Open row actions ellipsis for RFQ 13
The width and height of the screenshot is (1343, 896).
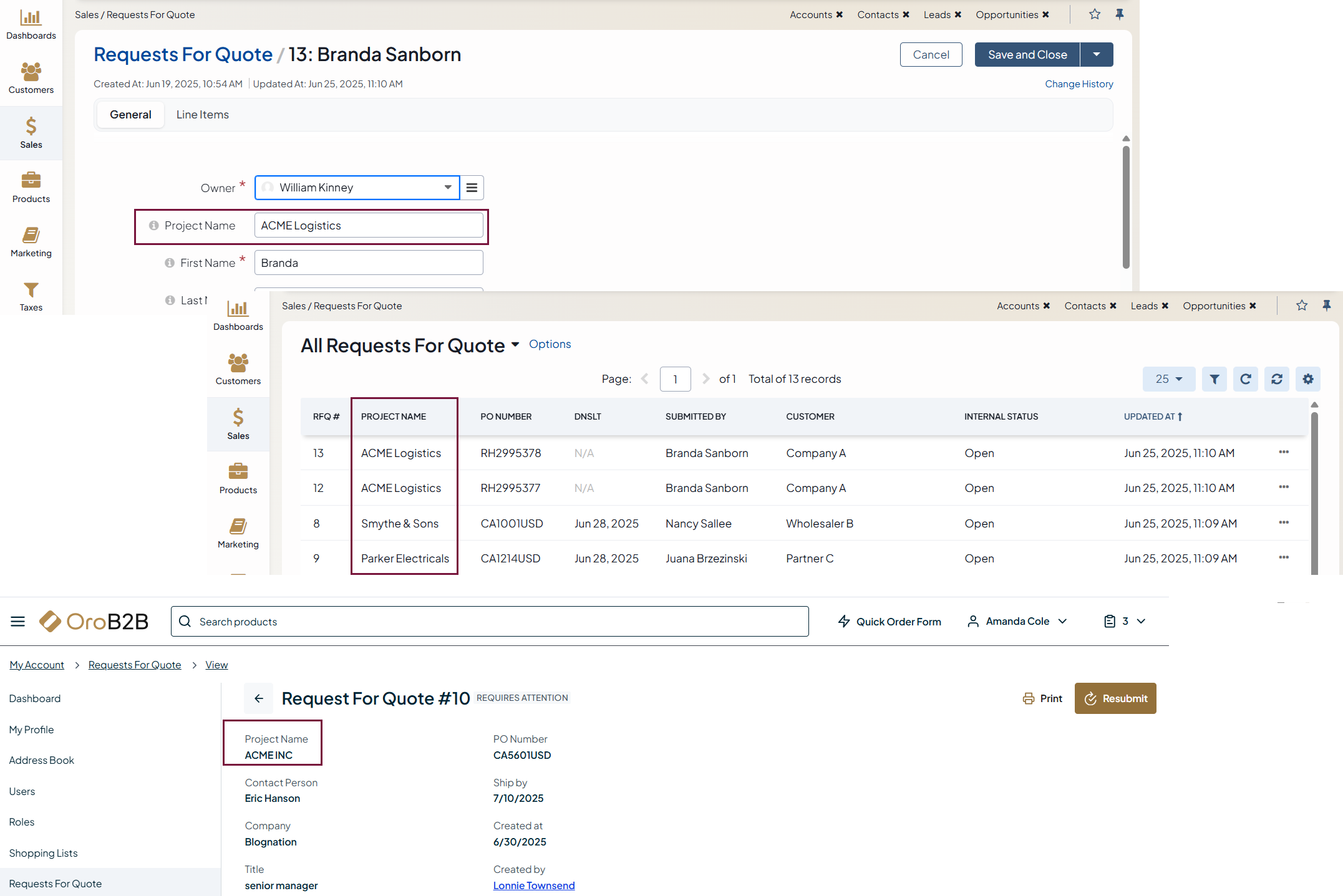[1283, 452]
